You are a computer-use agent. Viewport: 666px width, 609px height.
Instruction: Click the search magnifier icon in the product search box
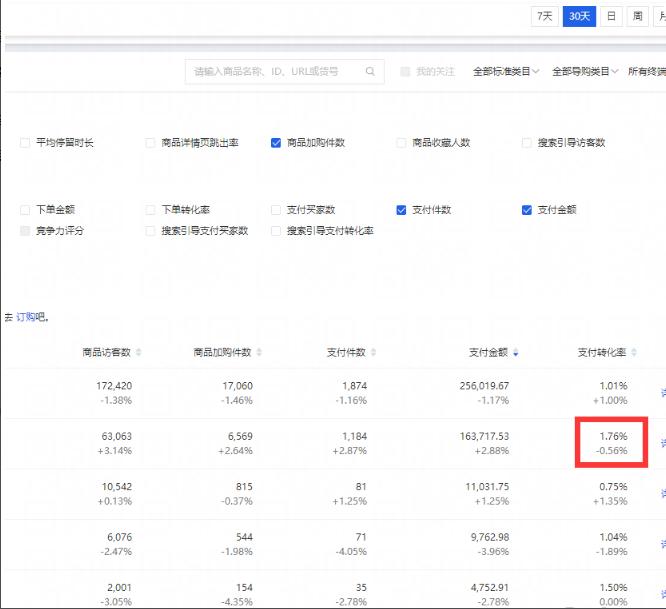(370, 72)
